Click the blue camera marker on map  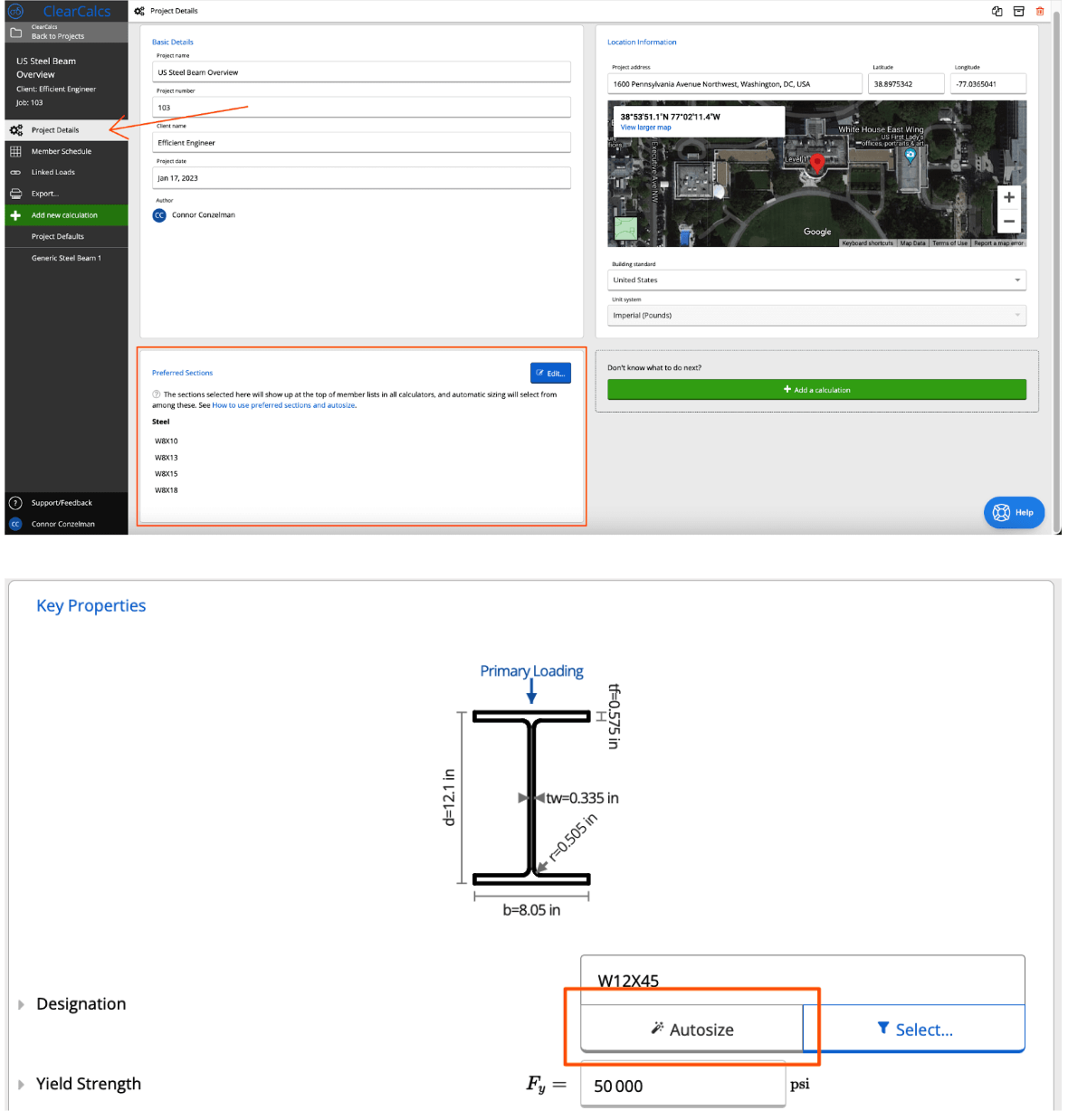[911, 156]
